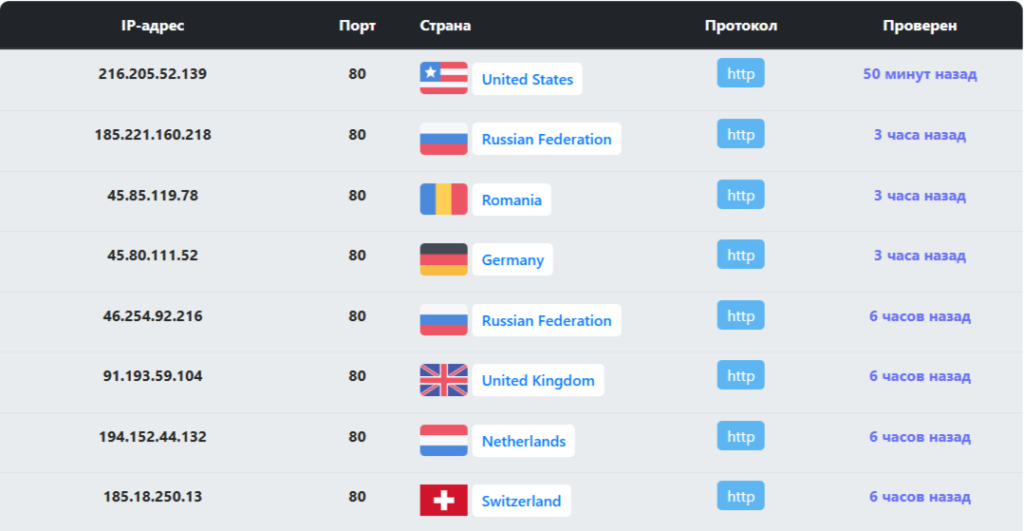Click the Romania flag icon
Viewport: 1024px width, 531px height.
443,199
